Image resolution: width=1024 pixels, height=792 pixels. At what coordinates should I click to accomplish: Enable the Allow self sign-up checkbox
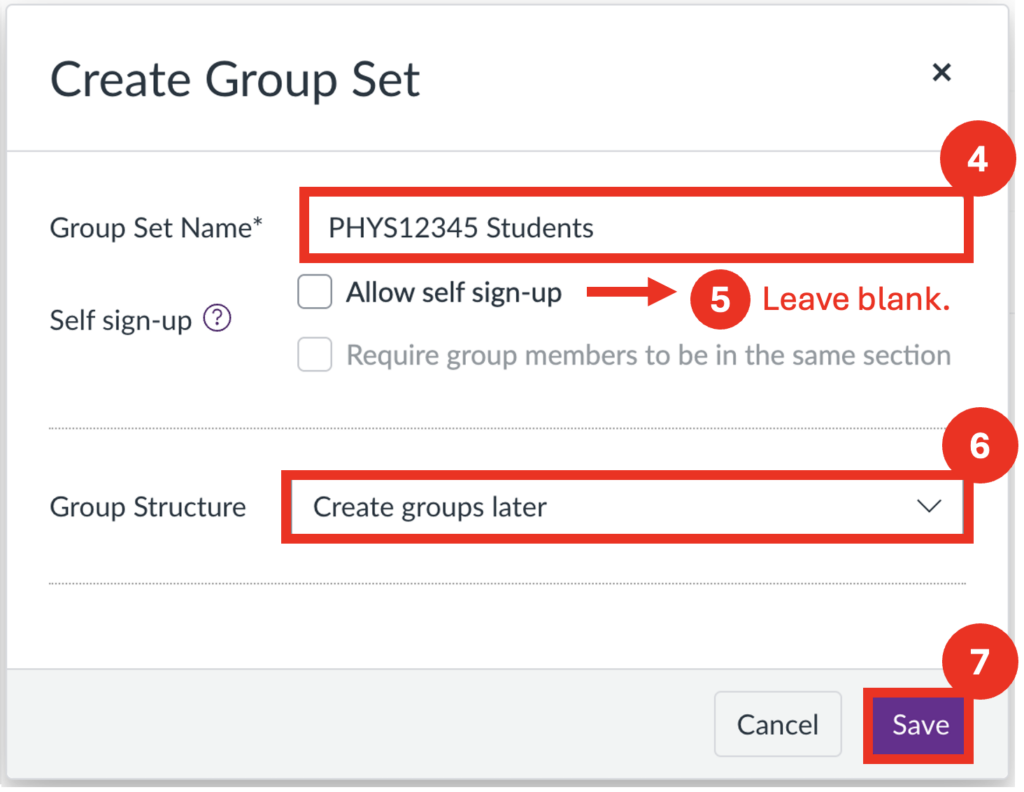coord(315,294)
